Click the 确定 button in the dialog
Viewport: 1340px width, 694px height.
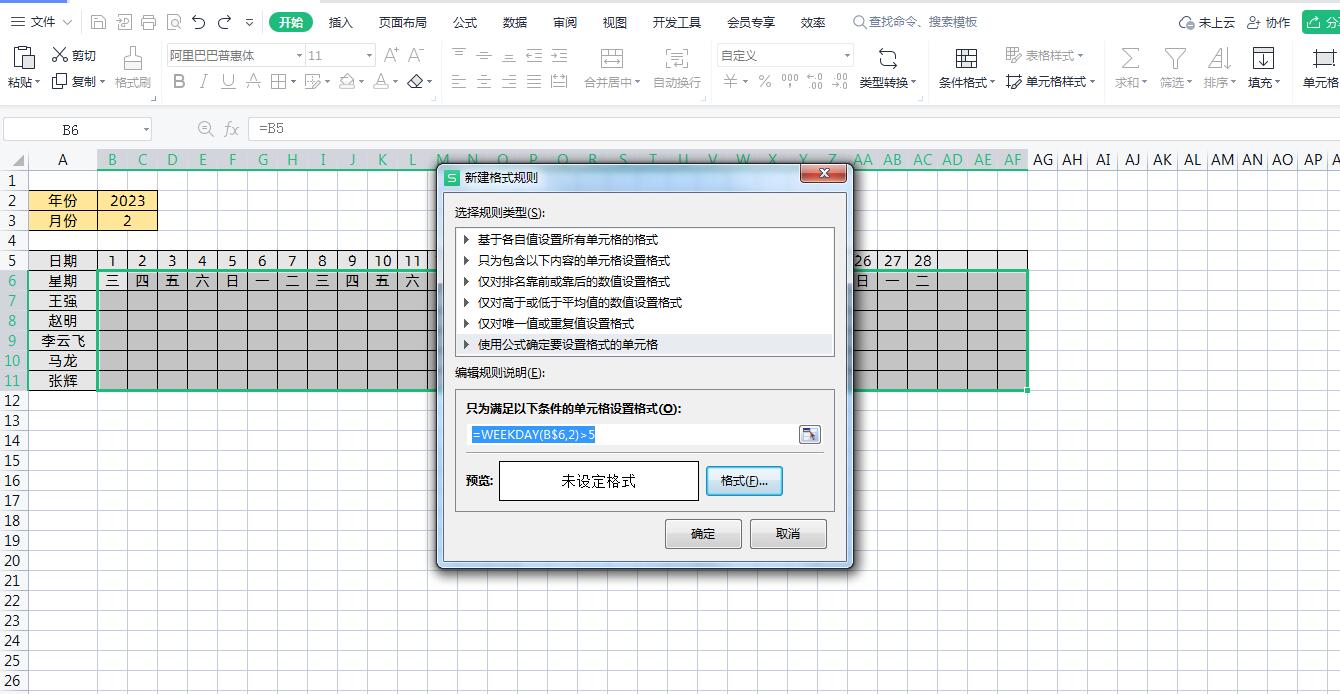pos(703,533)
